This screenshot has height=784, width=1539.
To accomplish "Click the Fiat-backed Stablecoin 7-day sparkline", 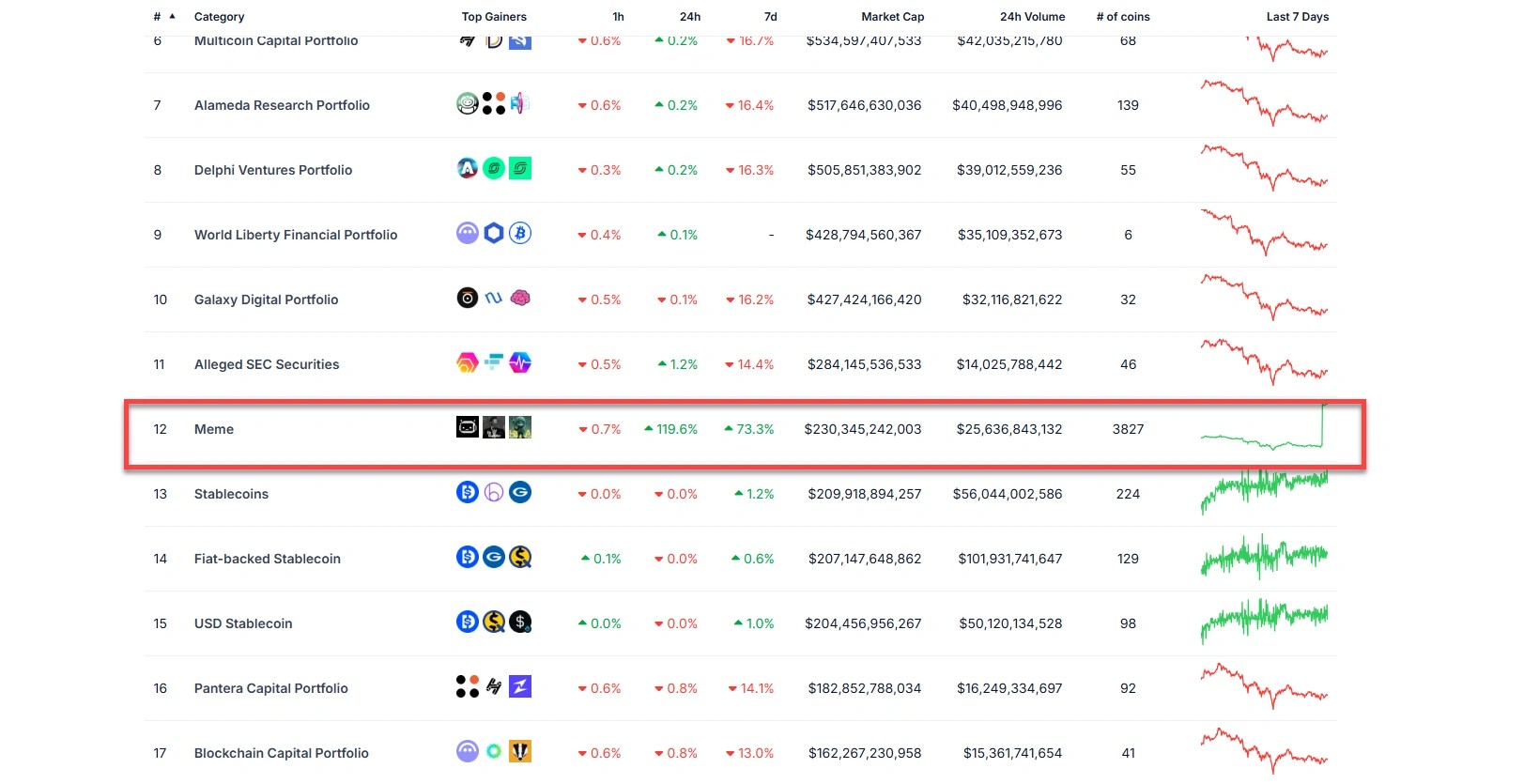I will 1264,558.
